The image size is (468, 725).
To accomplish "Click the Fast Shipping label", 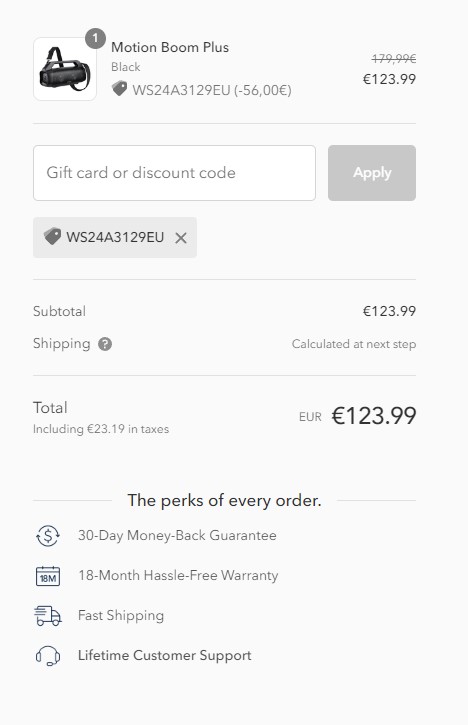I will 121,615.
